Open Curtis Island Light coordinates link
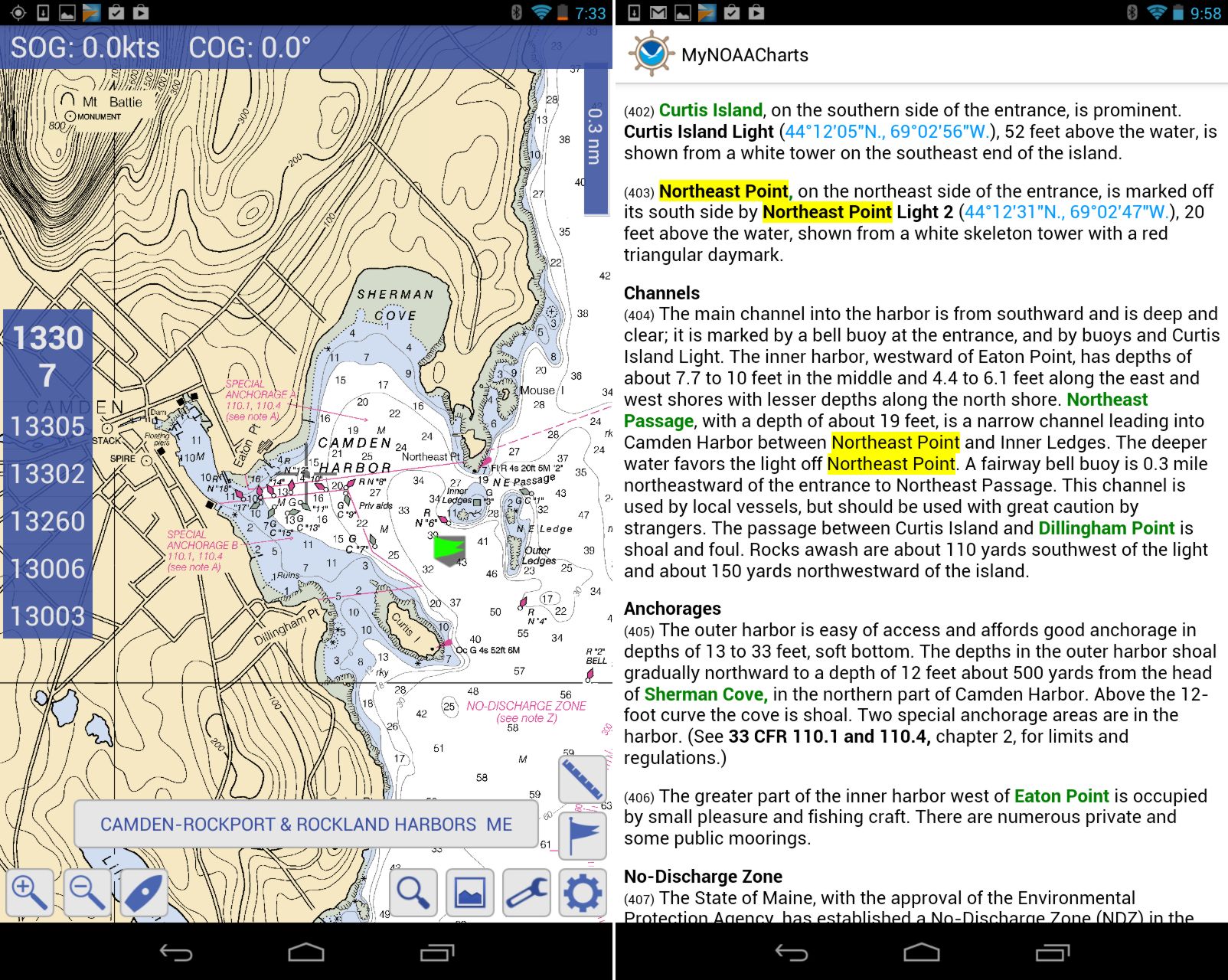Screen dimensions: 1228x980 (x=888, y=132)
